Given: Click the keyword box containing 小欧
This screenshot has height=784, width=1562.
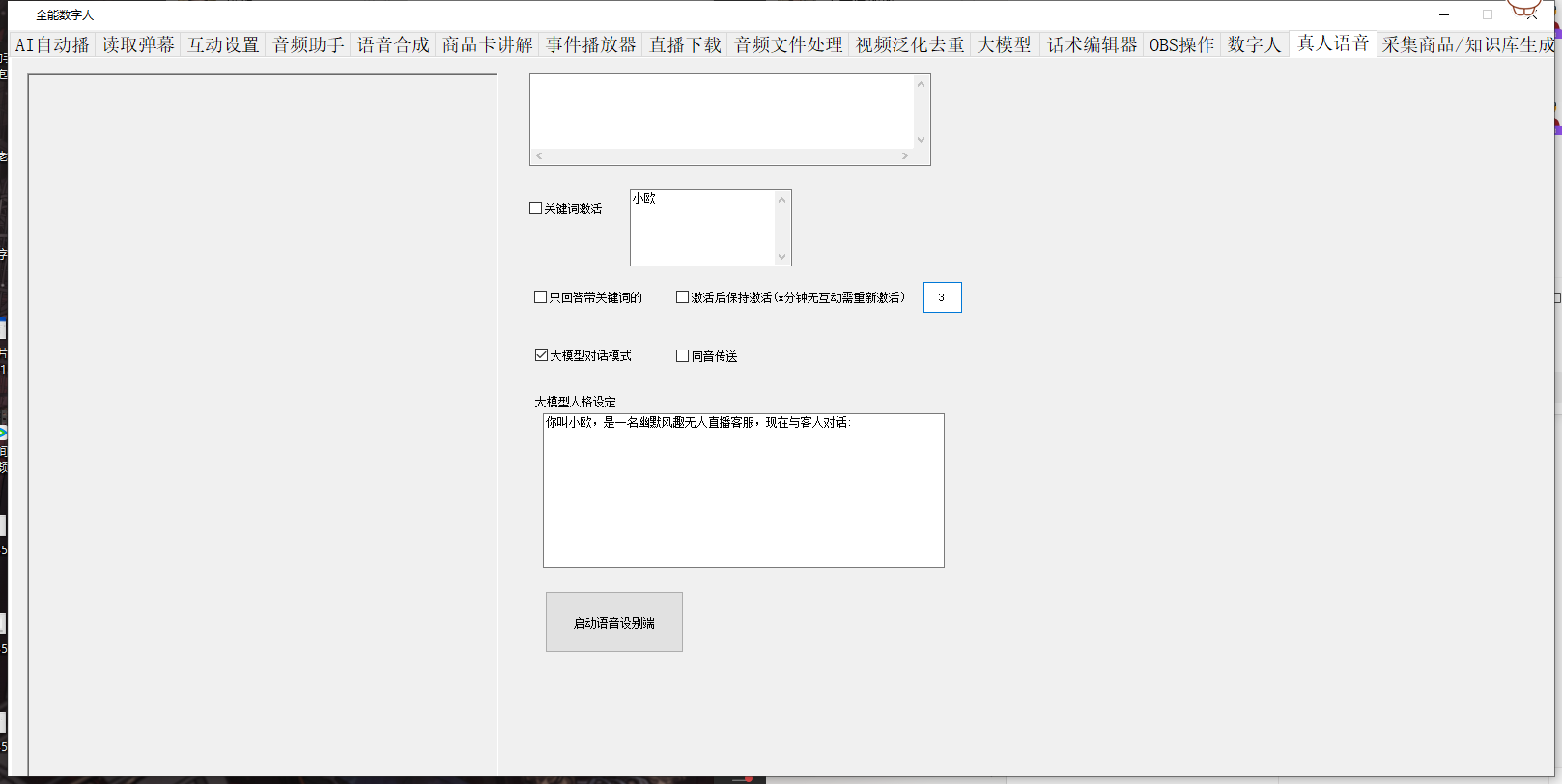Looking at the screenshot, I should pyautogui.click(x=703, y=228).
